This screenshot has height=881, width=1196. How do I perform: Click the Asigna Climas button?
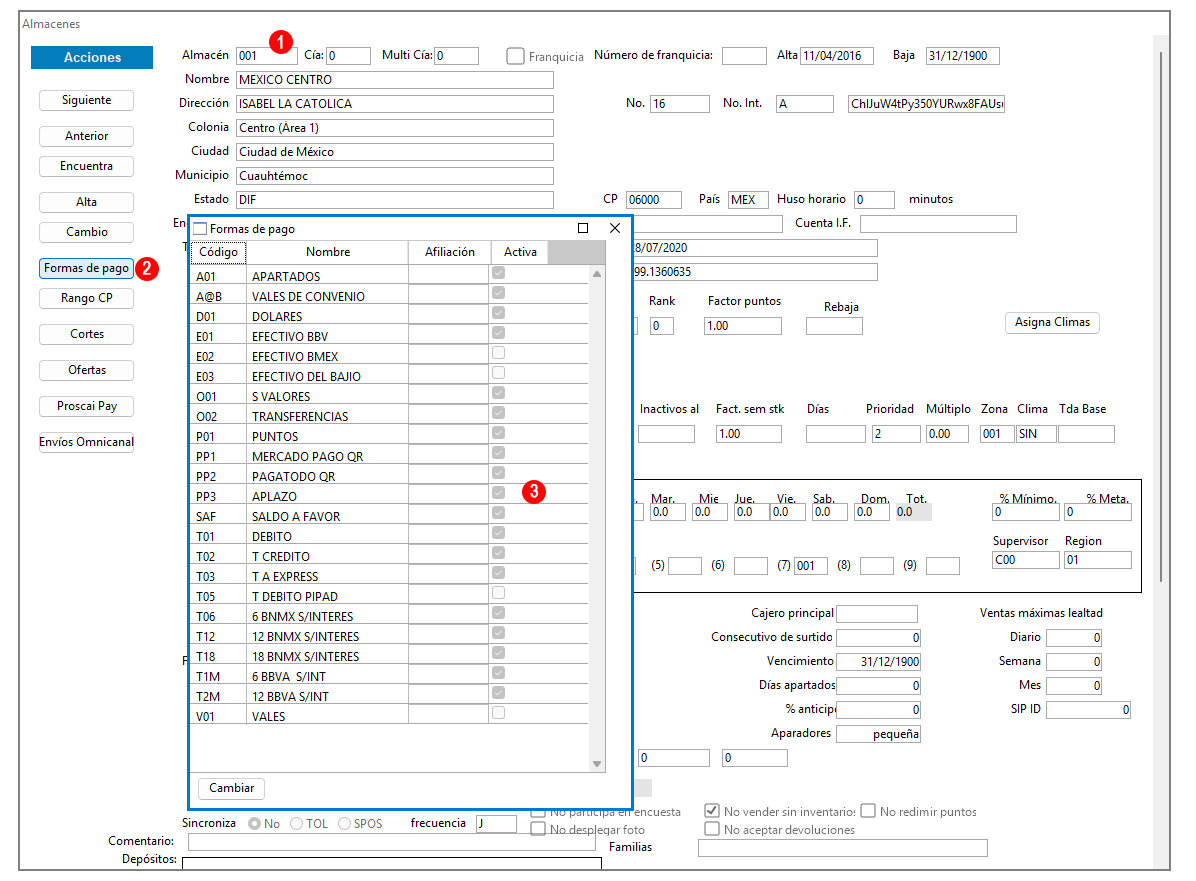click(x=1052, y=323)
